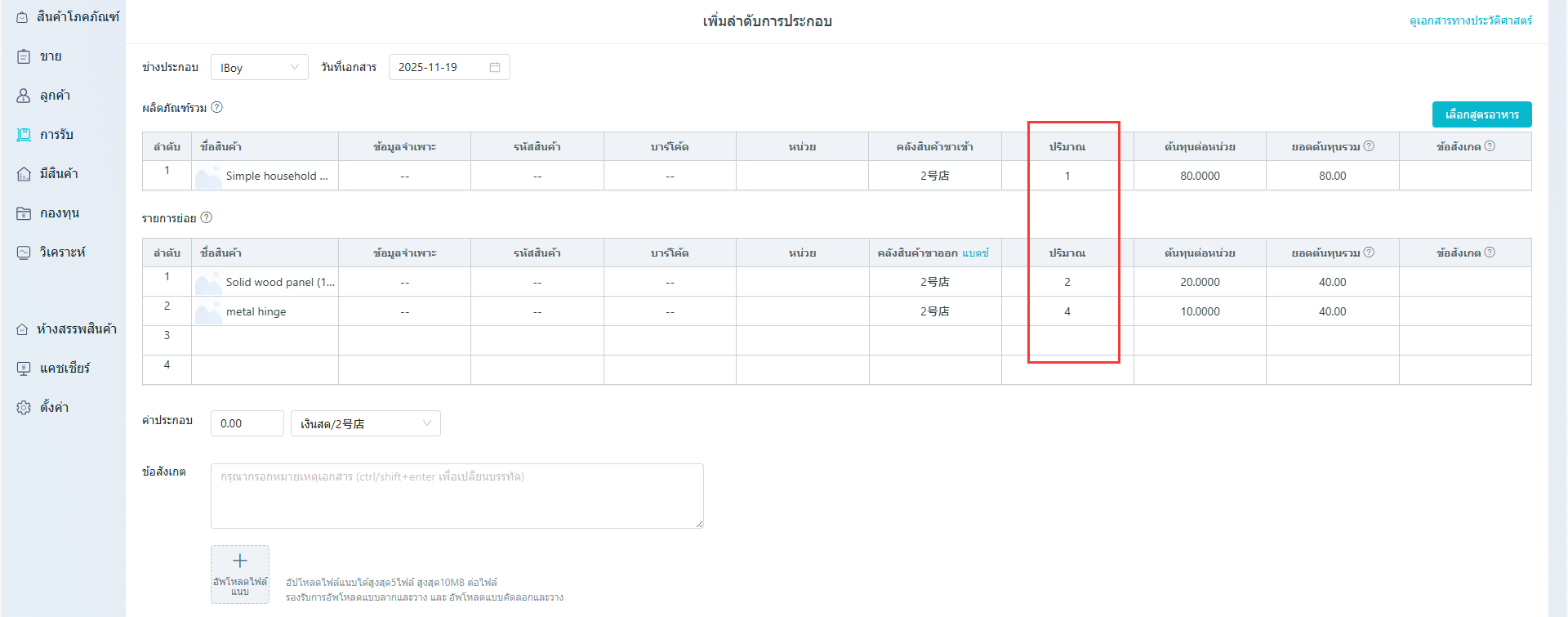Expand the IBoy assembler dropdown
Viewport: 1568px width, 617px height.
coord(259,67)
